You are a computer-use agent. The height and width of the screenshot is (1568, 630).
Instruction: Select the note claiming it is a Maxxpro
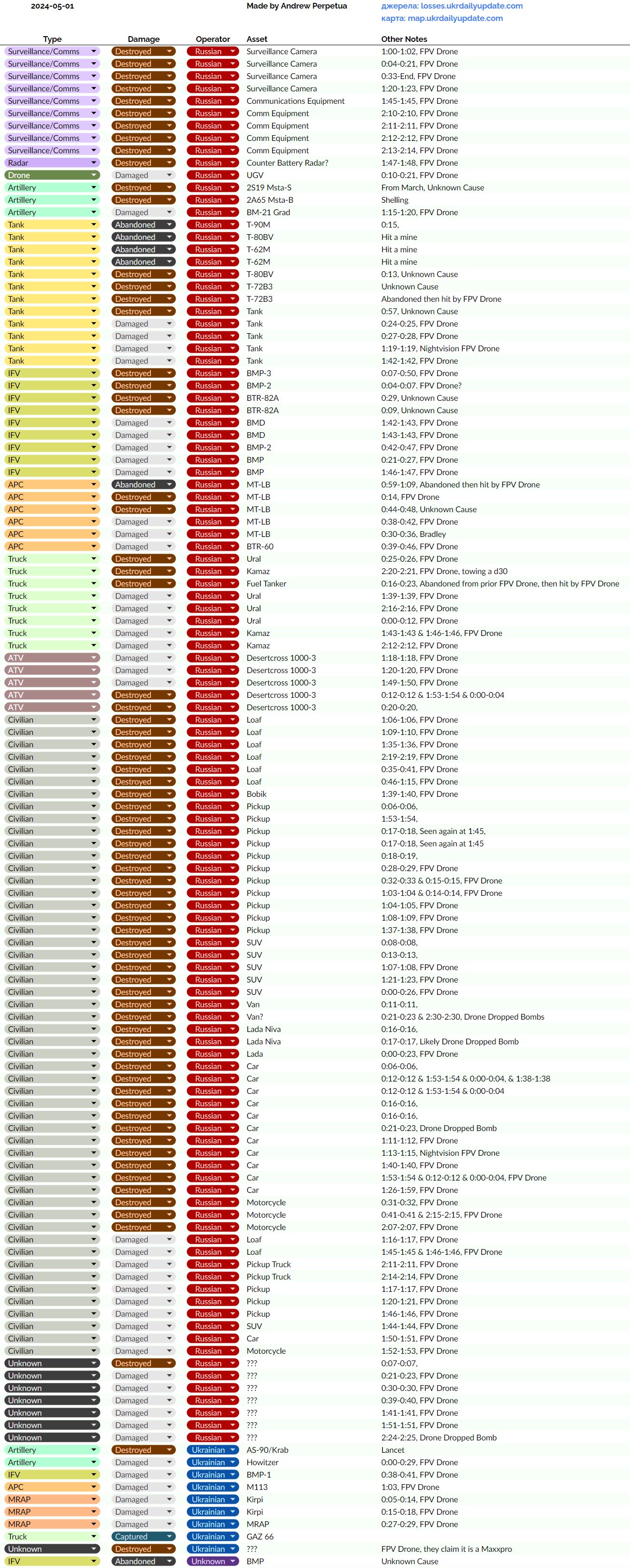point(447,1549)
